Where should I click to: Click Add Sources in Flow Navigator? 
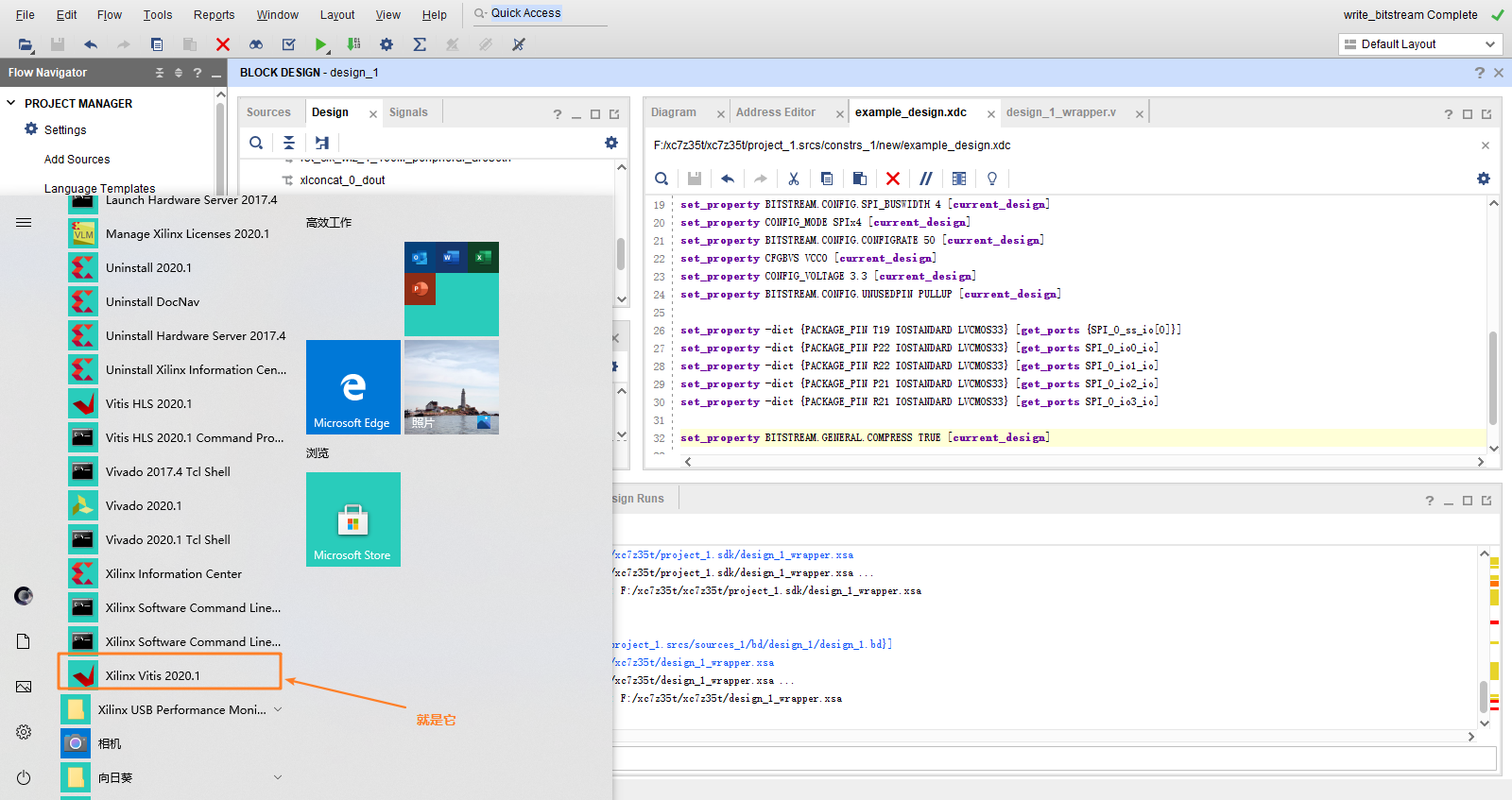click(x=77, y=160)
